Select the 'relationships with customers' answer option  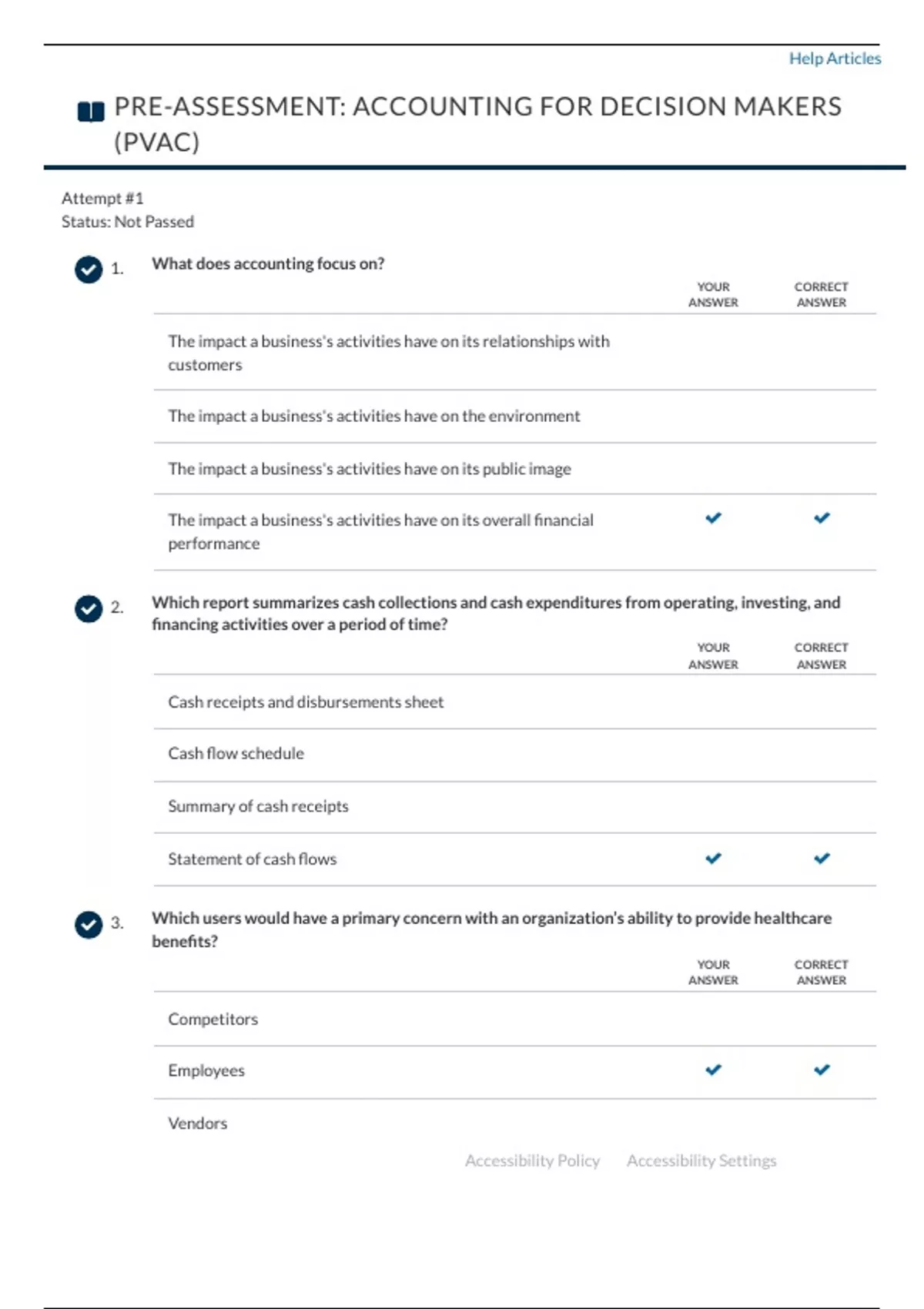[514, 353]
